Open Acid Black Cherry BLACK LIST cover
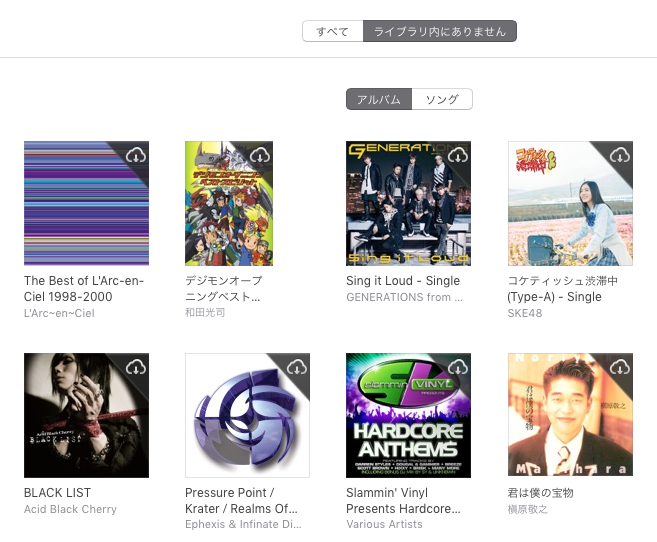657x542 pixels. [86, 416]
